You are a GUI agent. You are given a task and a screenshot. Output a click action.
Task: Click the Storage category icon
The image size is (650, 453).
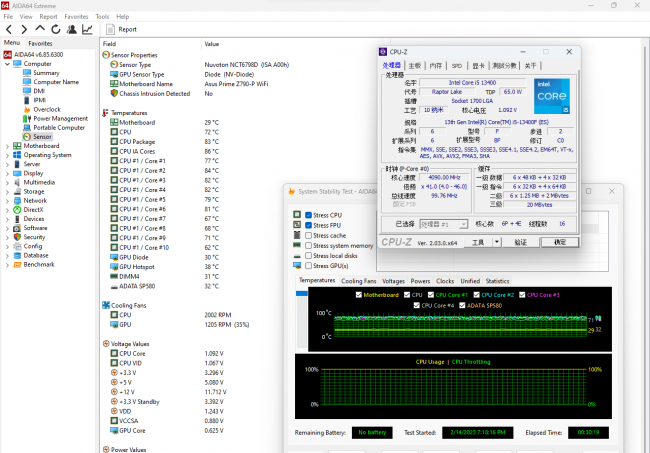[x=17, y=191]
